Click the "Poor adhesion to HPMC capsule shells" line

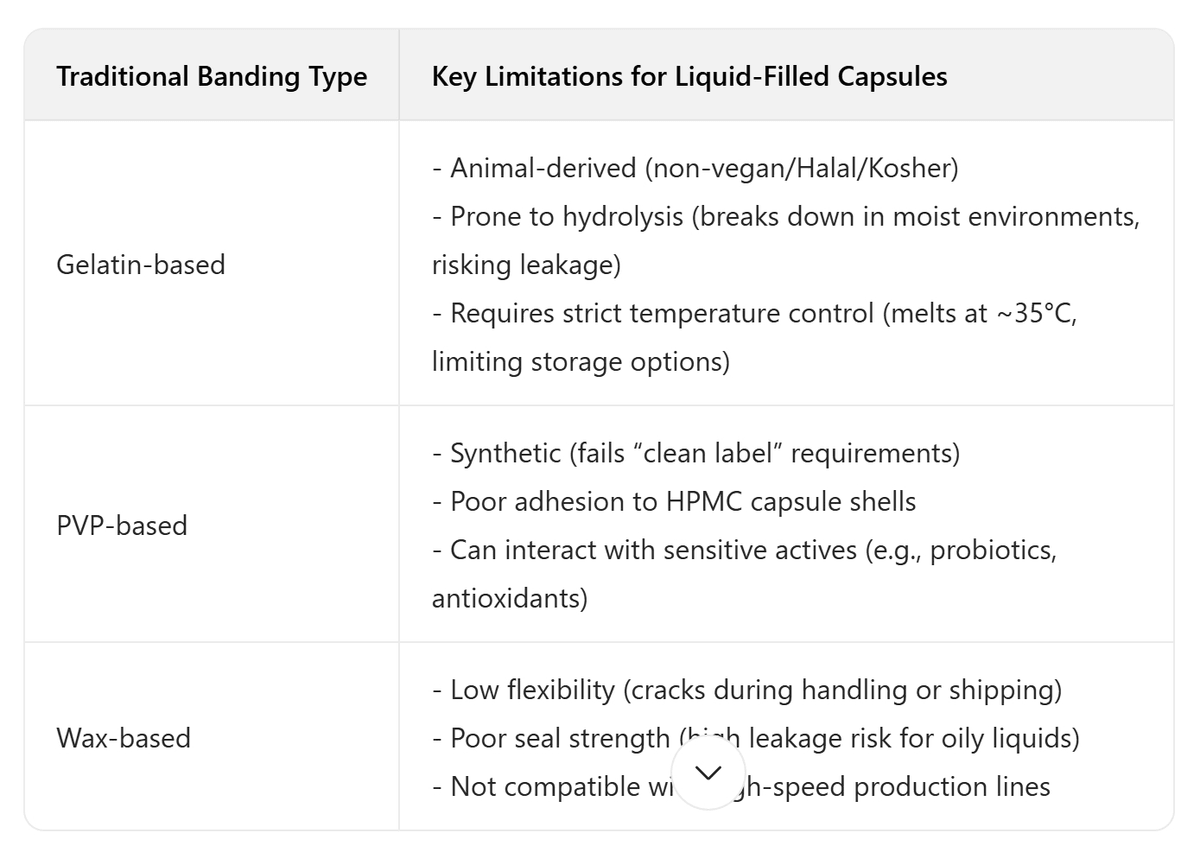coord(673,501)
